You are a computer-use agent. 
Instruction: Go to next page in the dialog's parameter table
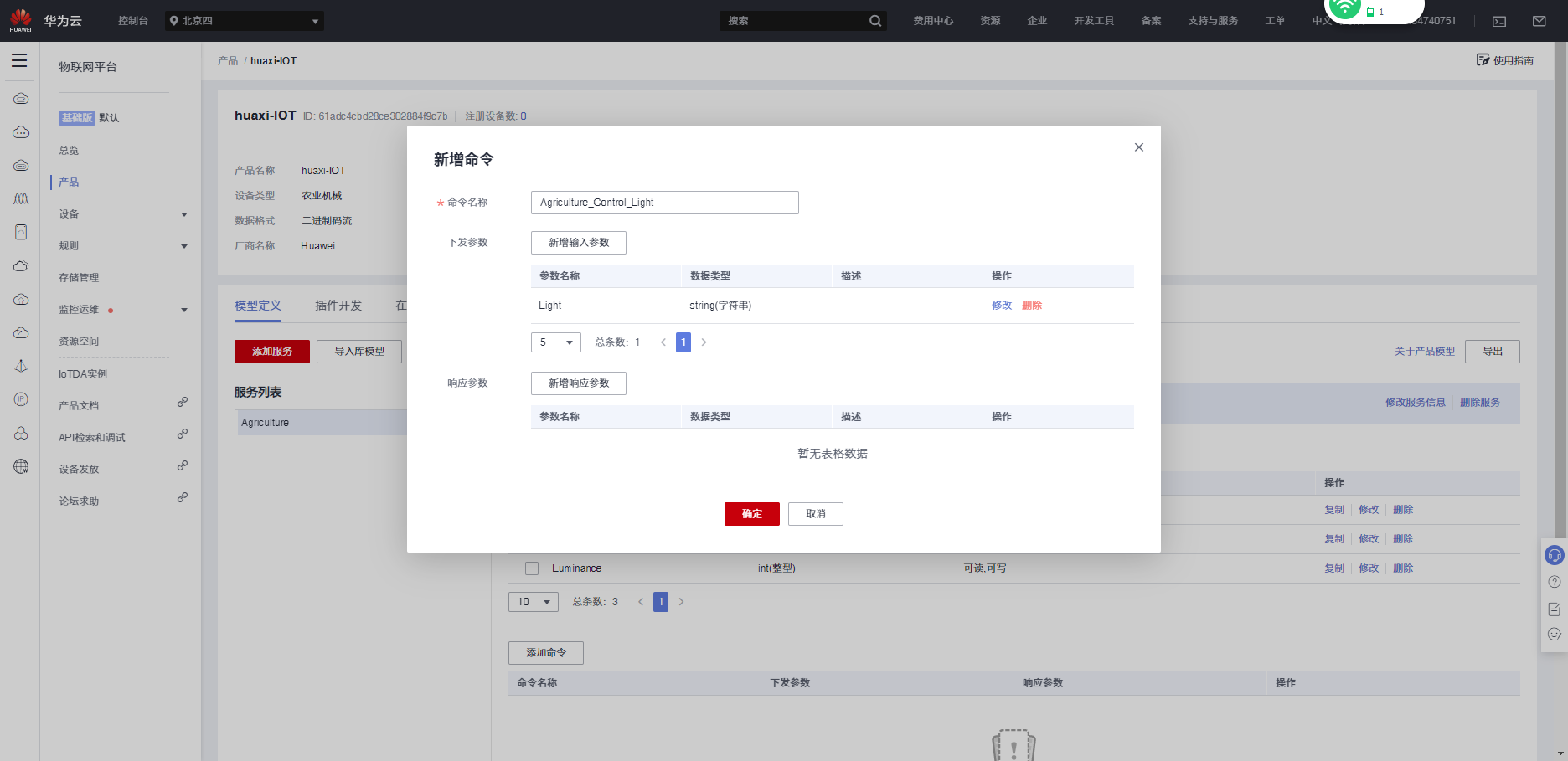[x=704, y=342]
